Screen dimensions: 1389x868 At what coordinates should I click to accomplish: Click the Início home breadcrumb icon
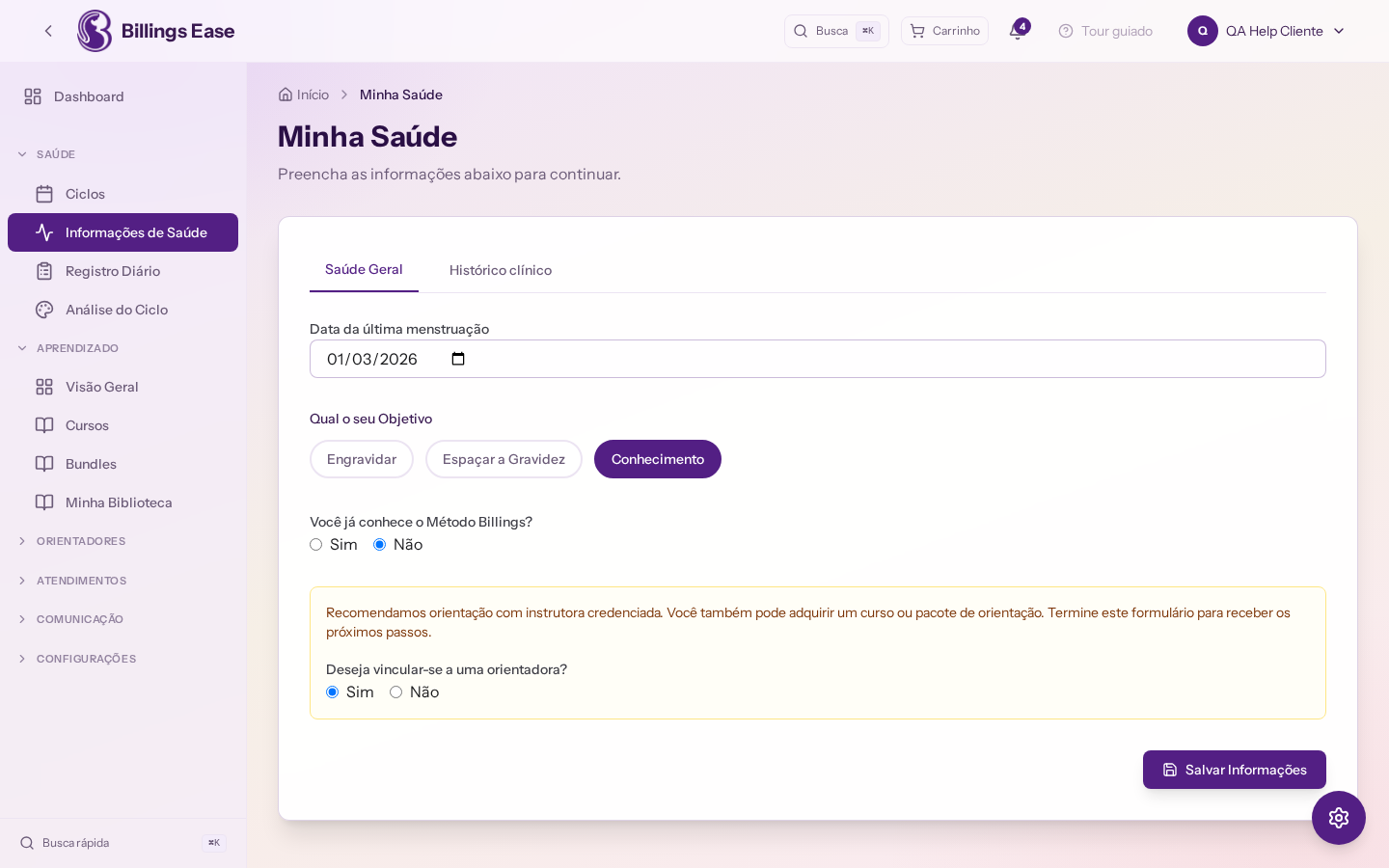286,95
